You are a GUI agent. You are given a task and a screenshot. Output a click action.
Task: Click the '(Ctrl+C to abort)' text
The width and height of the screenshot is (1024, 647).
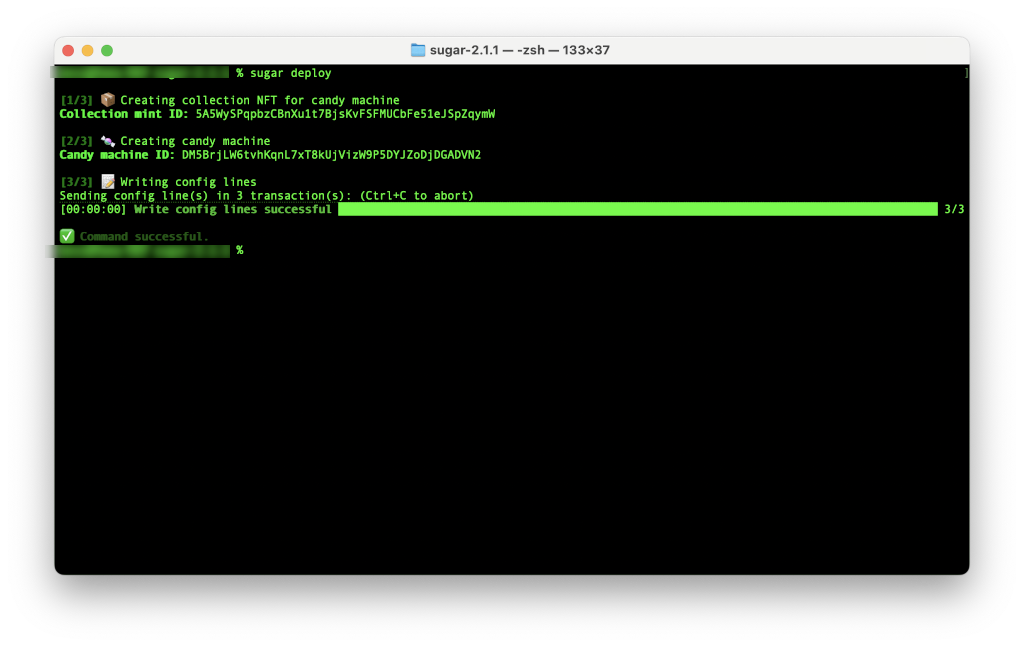pos(417,196)
